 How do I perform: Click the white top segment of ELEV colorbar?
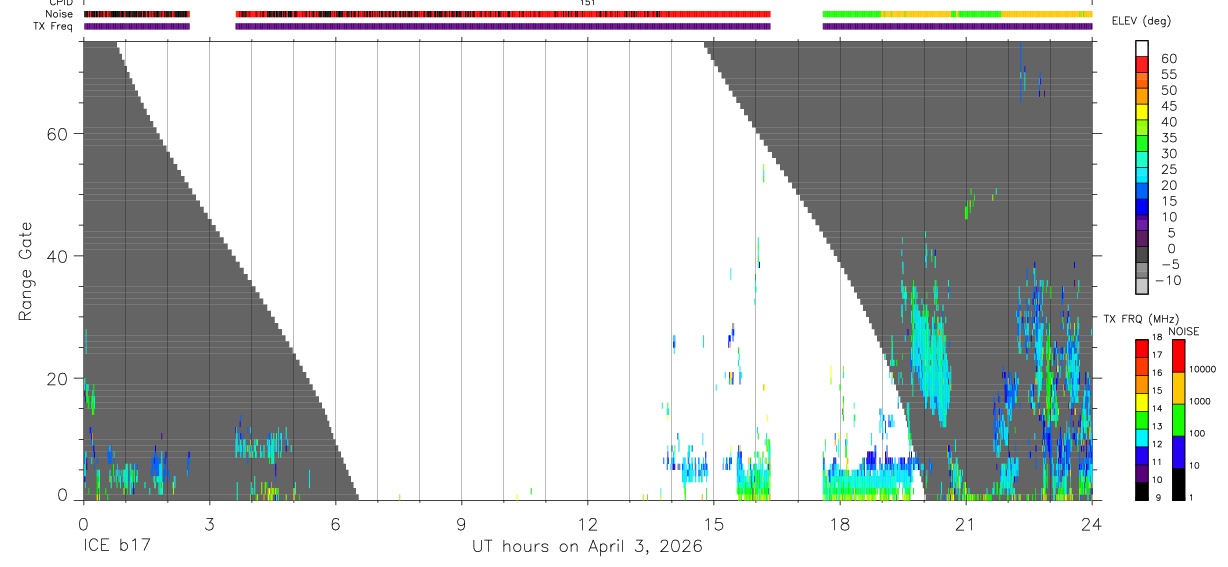1142,49
